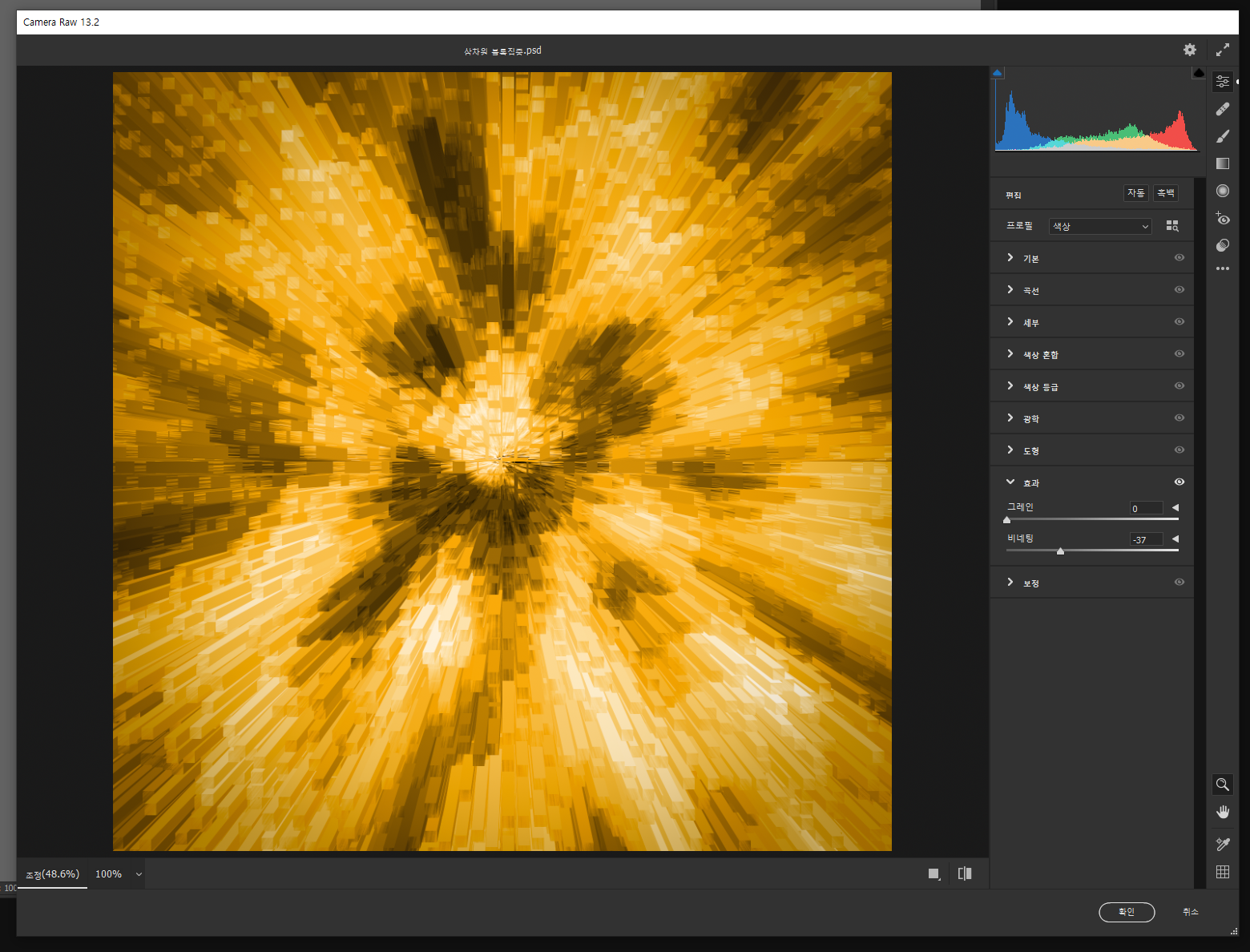Select the Hand pan tool
1250x952 pixels.
[1223, 812]
